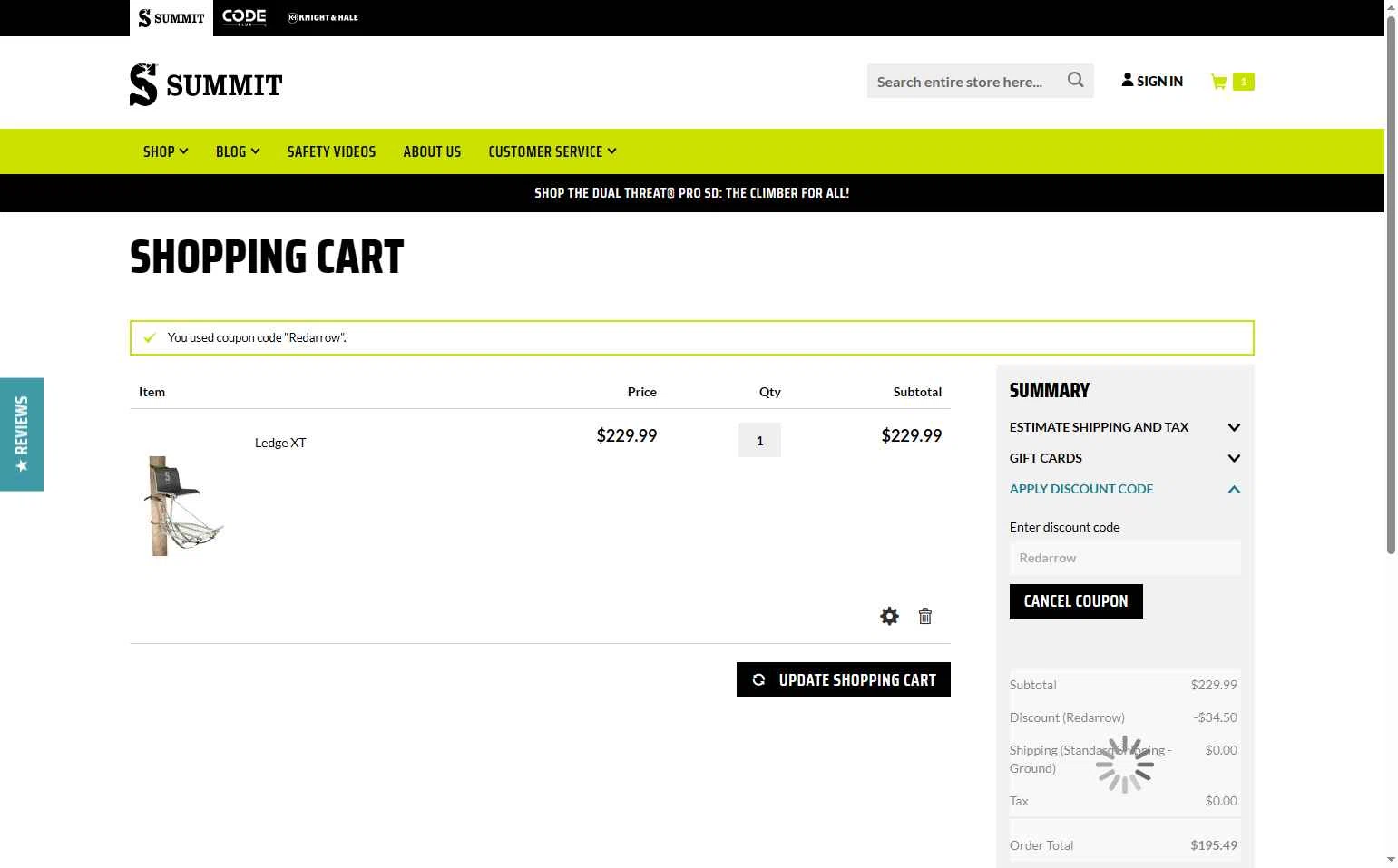Screen dimensions: 1398x868
Task: Expand the Gift Cards section
Action: pos(1125,458)
